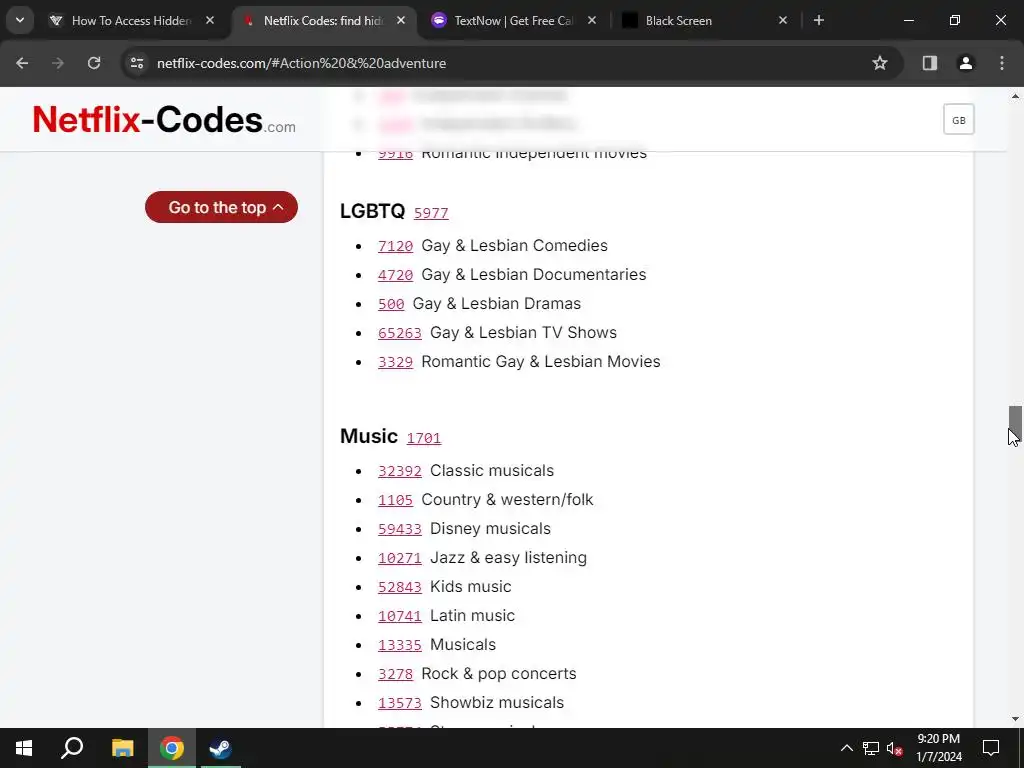Open the GB region selector
Image resolution: width=1024 pixels, height=768 pixels.
958,120
